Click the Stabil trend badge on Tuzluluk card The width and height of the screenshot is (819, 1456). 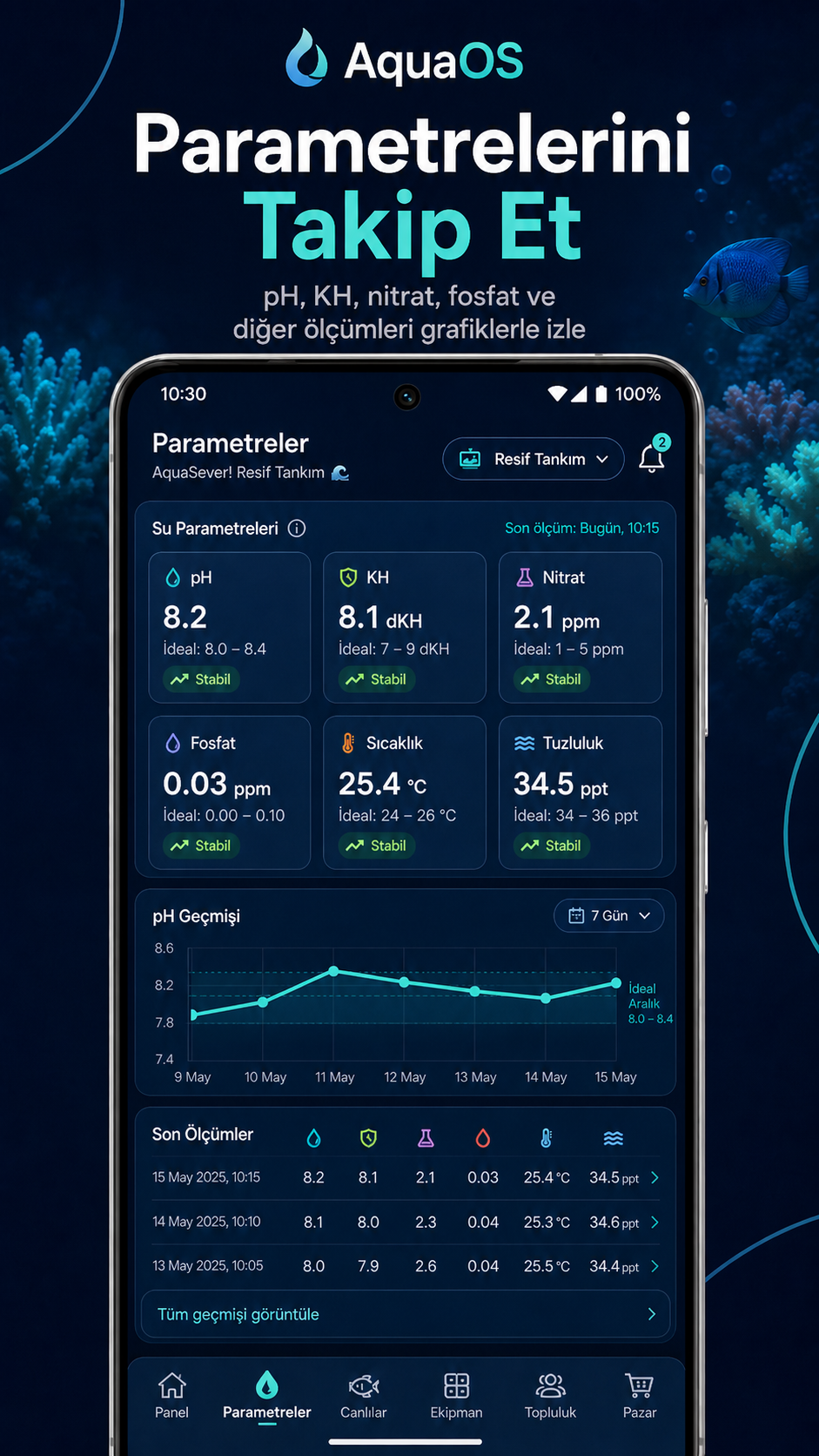click(x=552, y=846)
